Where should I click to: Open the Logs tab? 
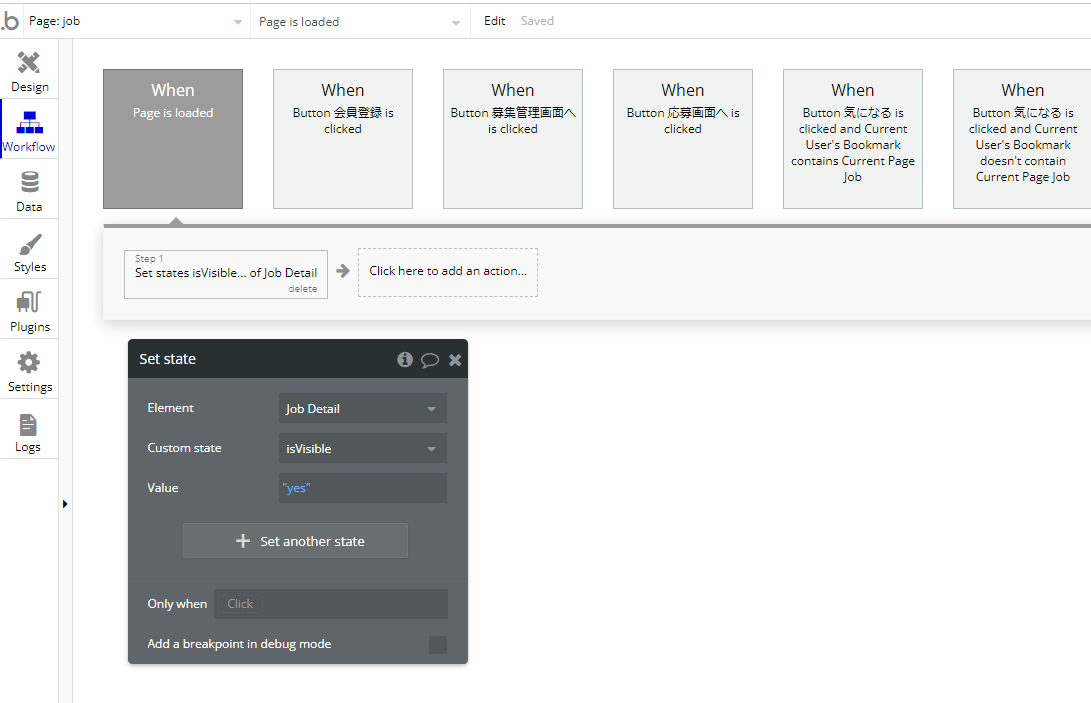click(29, 432)
